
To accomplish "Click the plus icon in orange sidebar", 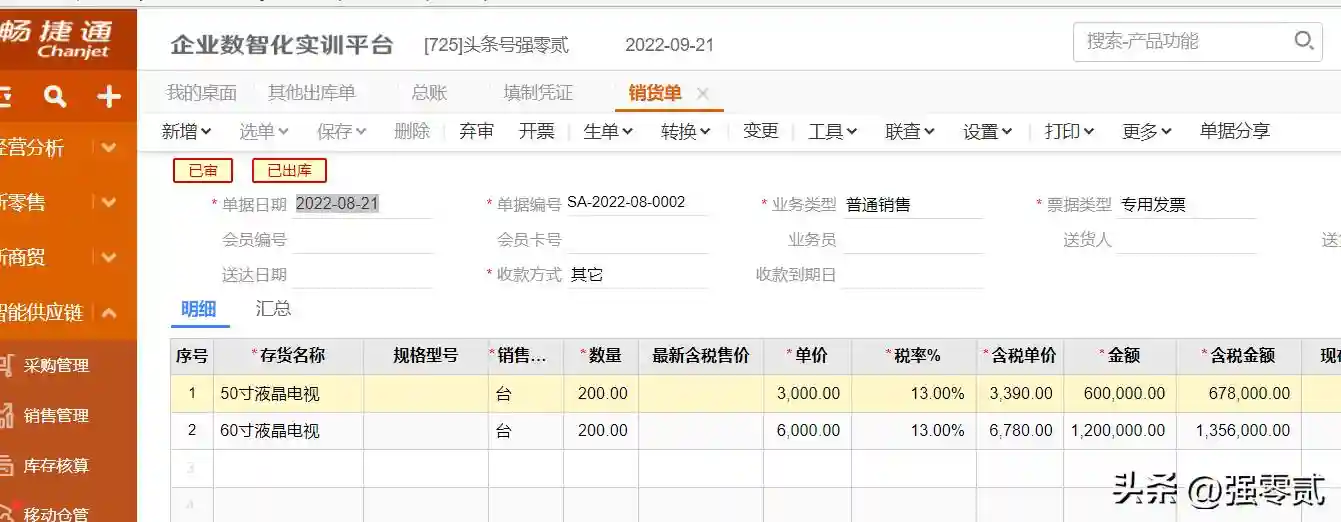I will pyautogui.click(x=108, y=96).
